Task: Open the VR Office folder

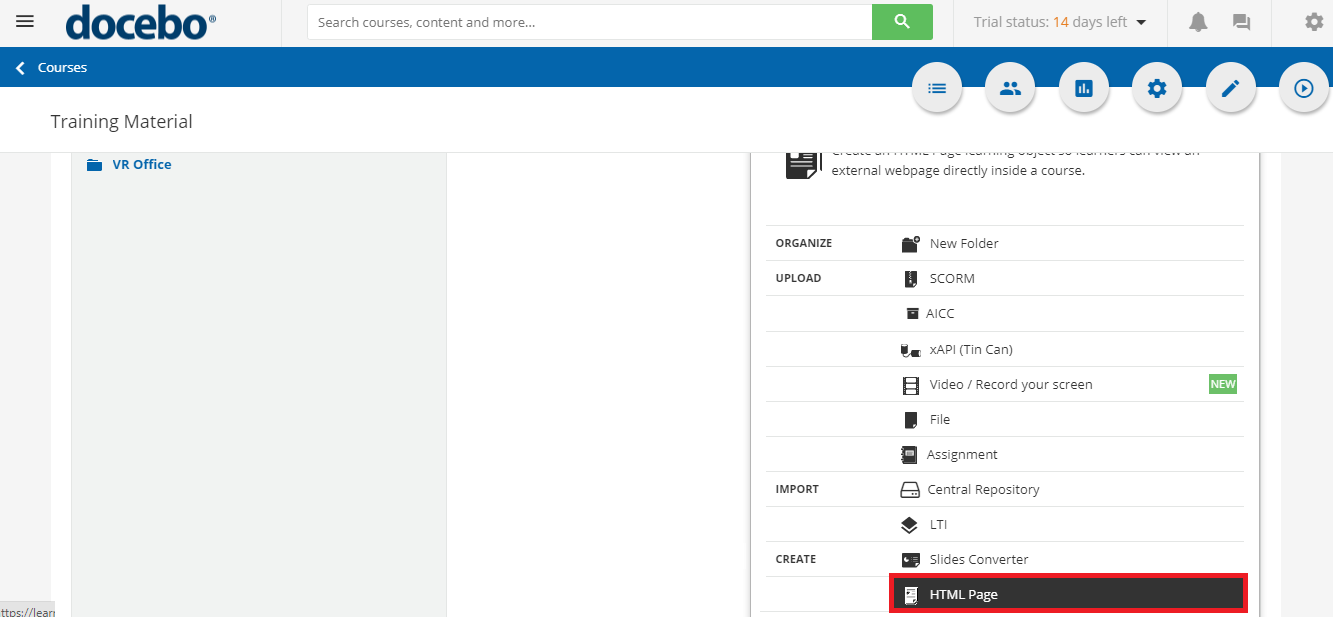Action: coord(141,165)
